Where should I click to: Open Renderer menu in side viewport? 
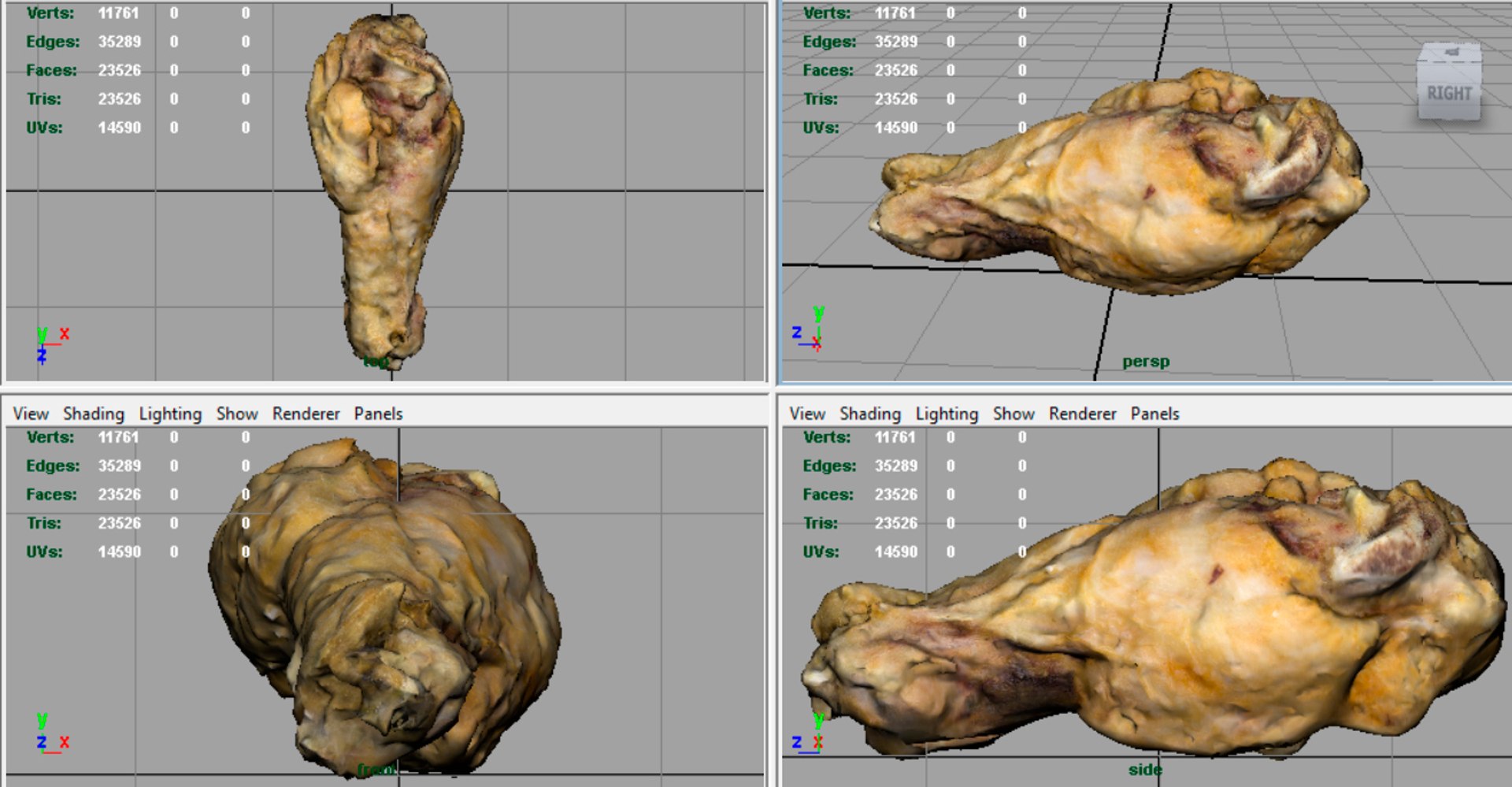1083,414
